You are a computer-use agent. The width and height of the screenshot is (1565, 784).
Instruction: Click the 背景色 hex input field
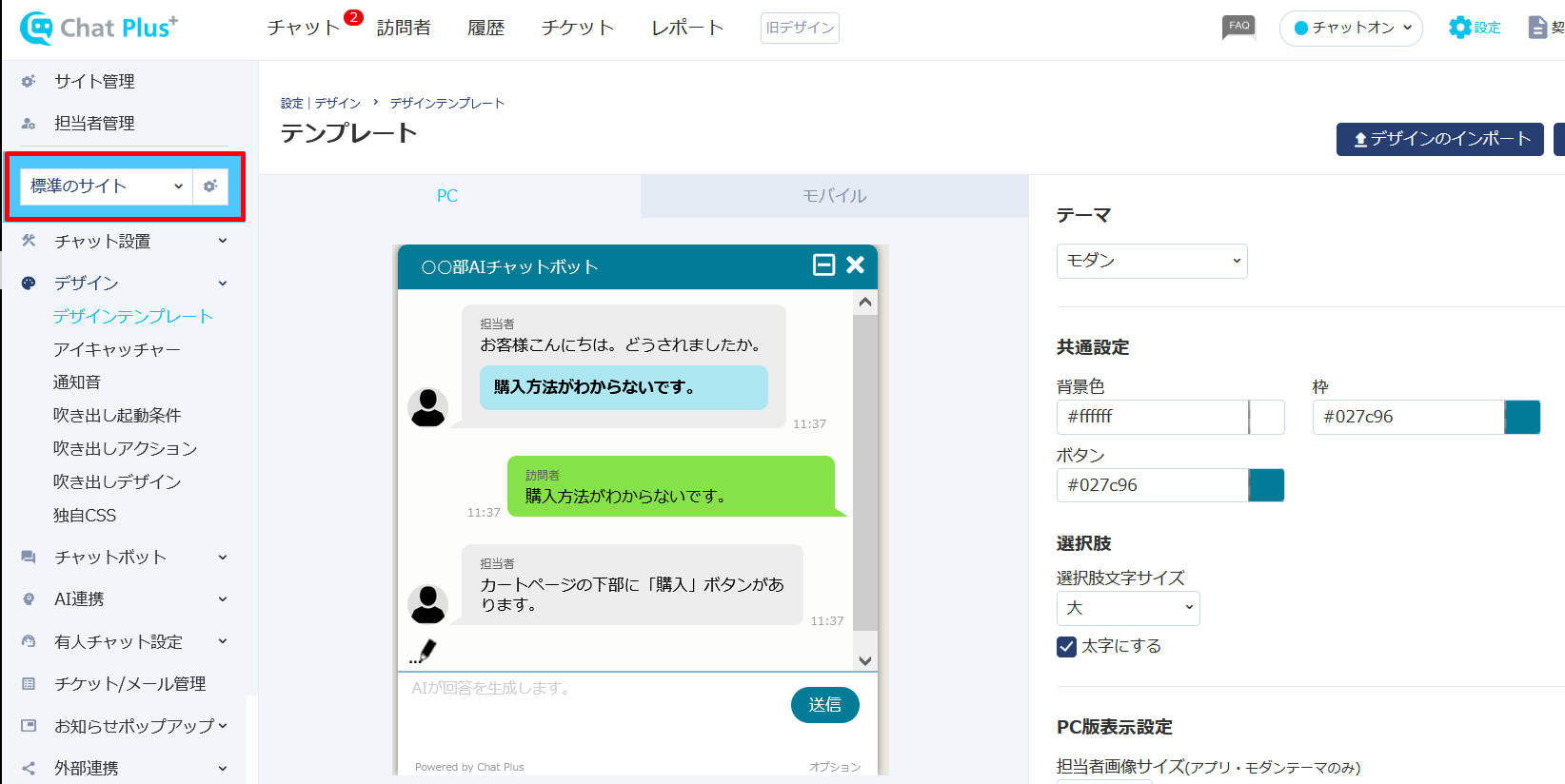coord(1152,418)
